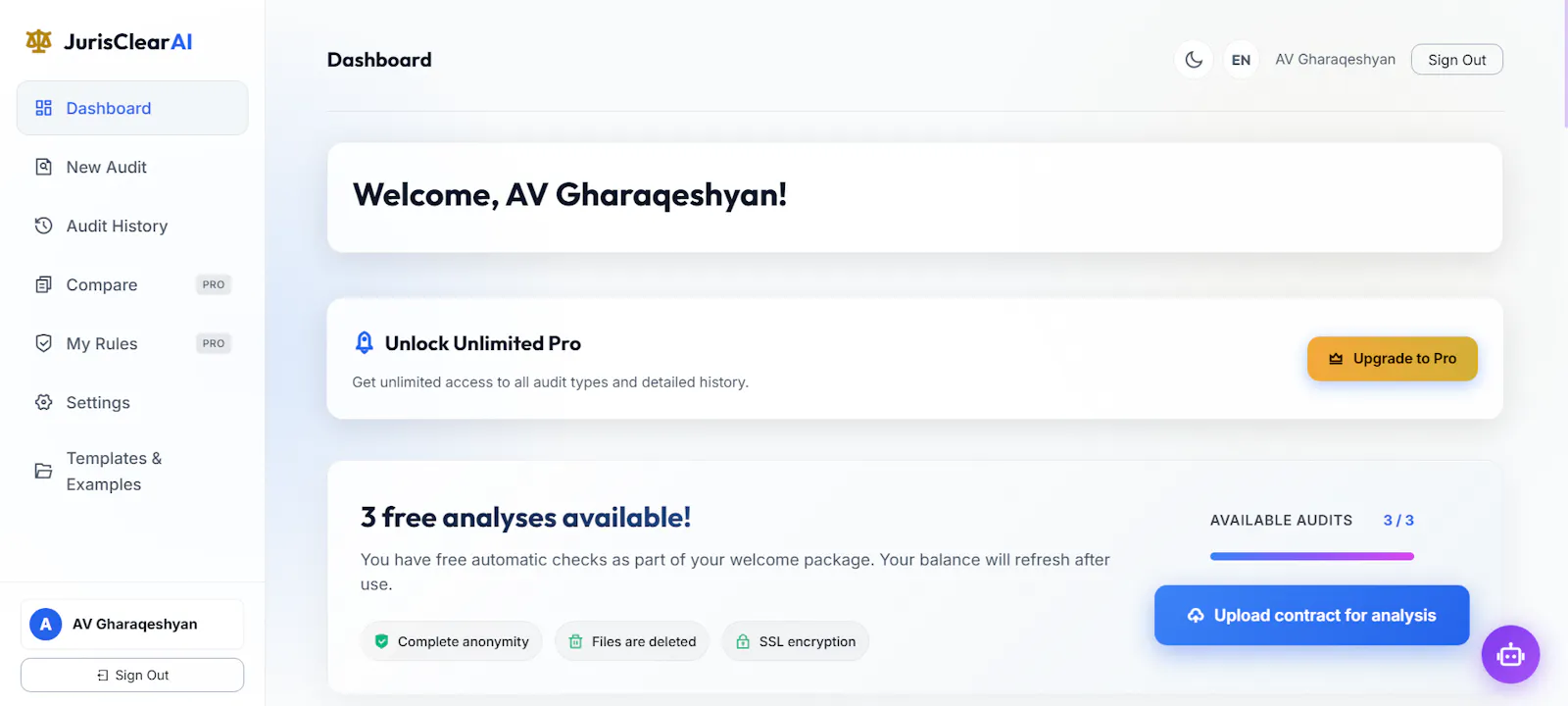
Task: Click the rocket icon beside Unlock Unlimited Pro
Action: pyautogui.click(x=364, y=342)
